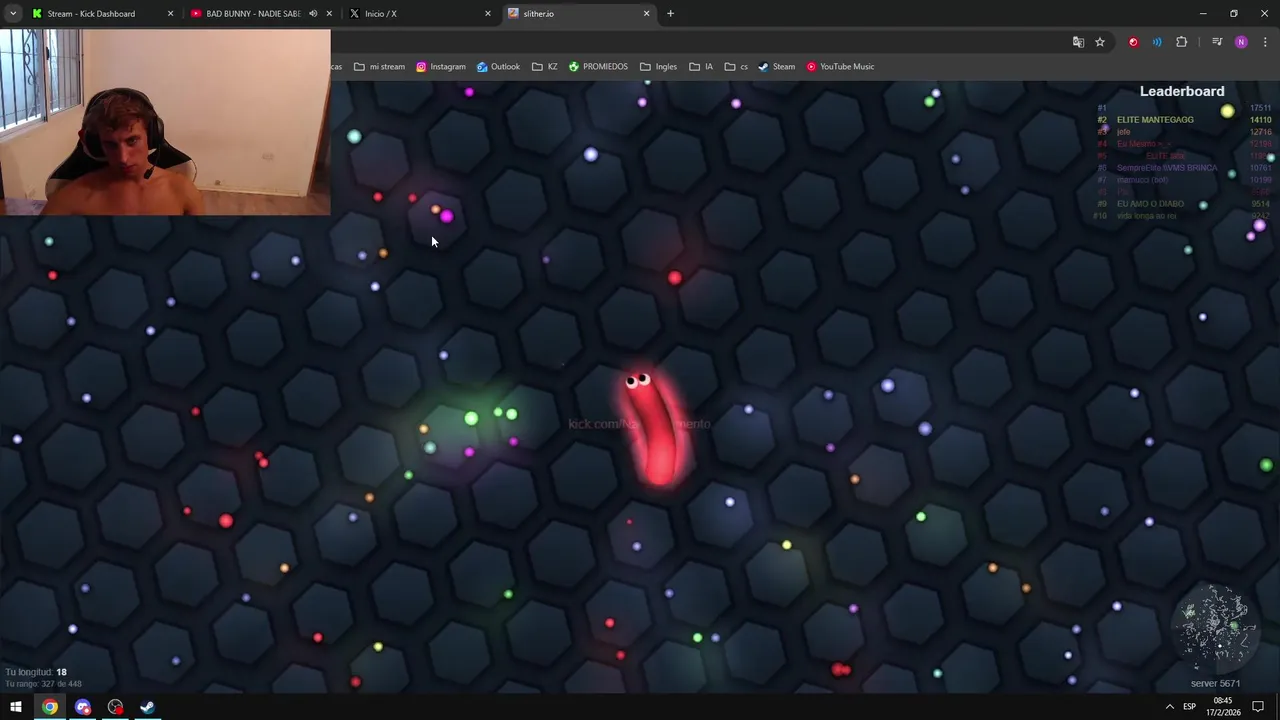This screenshot has height=720, width=1280.
Task: Close the Stream - Kick Dashboard tab
Action: click(x=170, y=14)
